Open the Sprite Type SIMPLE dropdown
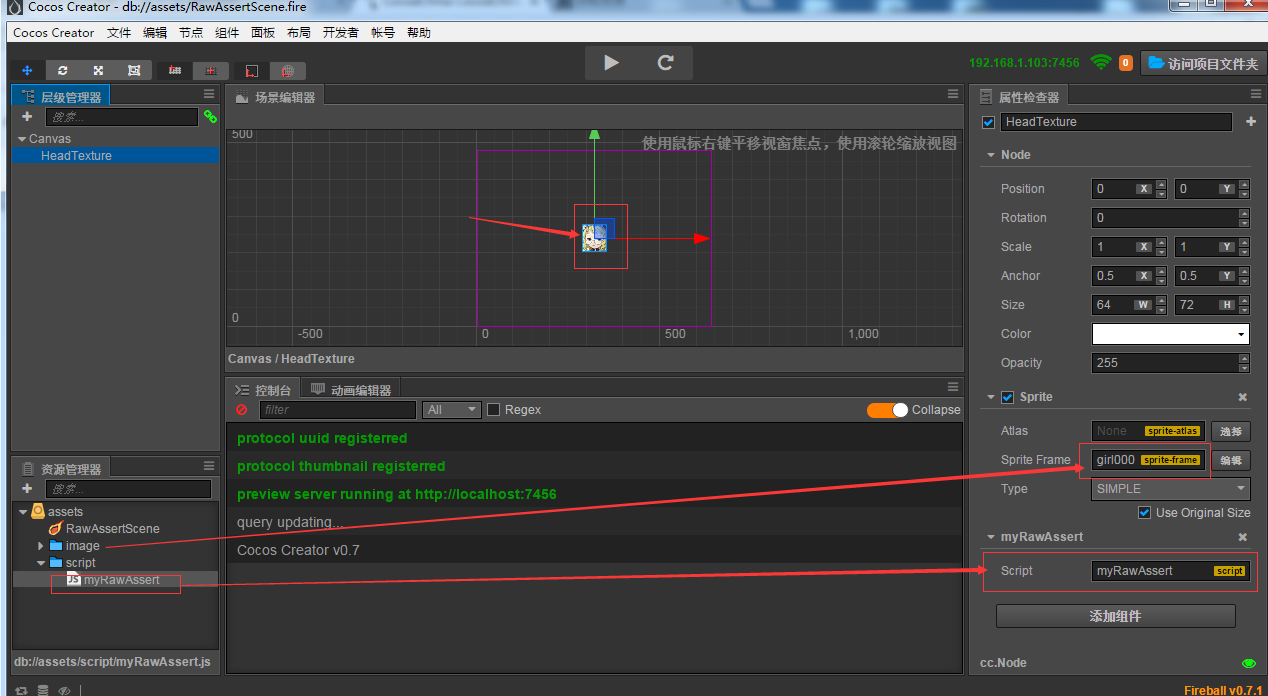 pos(1171,489)
